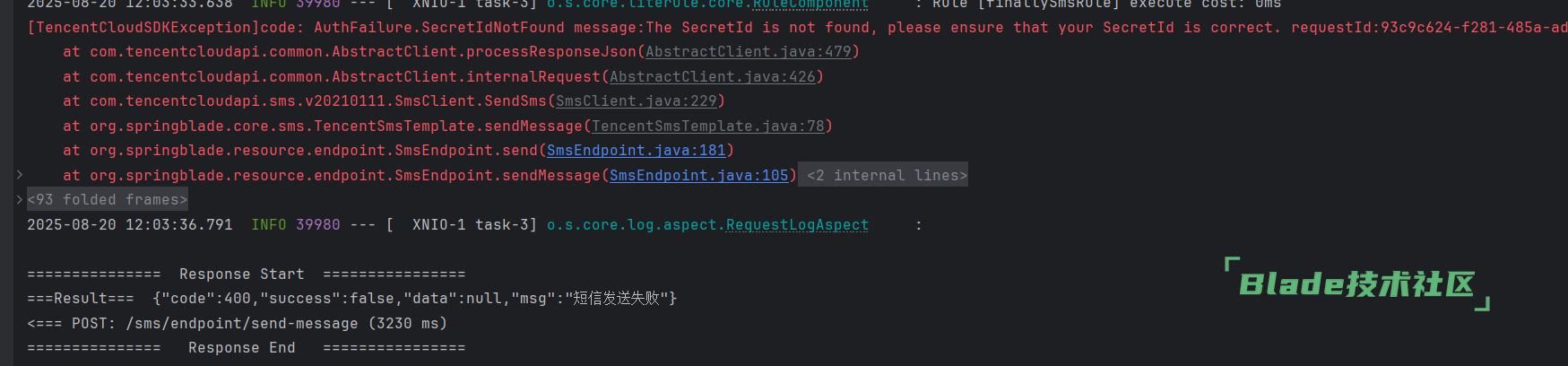The height and width of the screenshot is (366, 1568).
Task: Click the Response Start separator line
Action: point(247,274)
